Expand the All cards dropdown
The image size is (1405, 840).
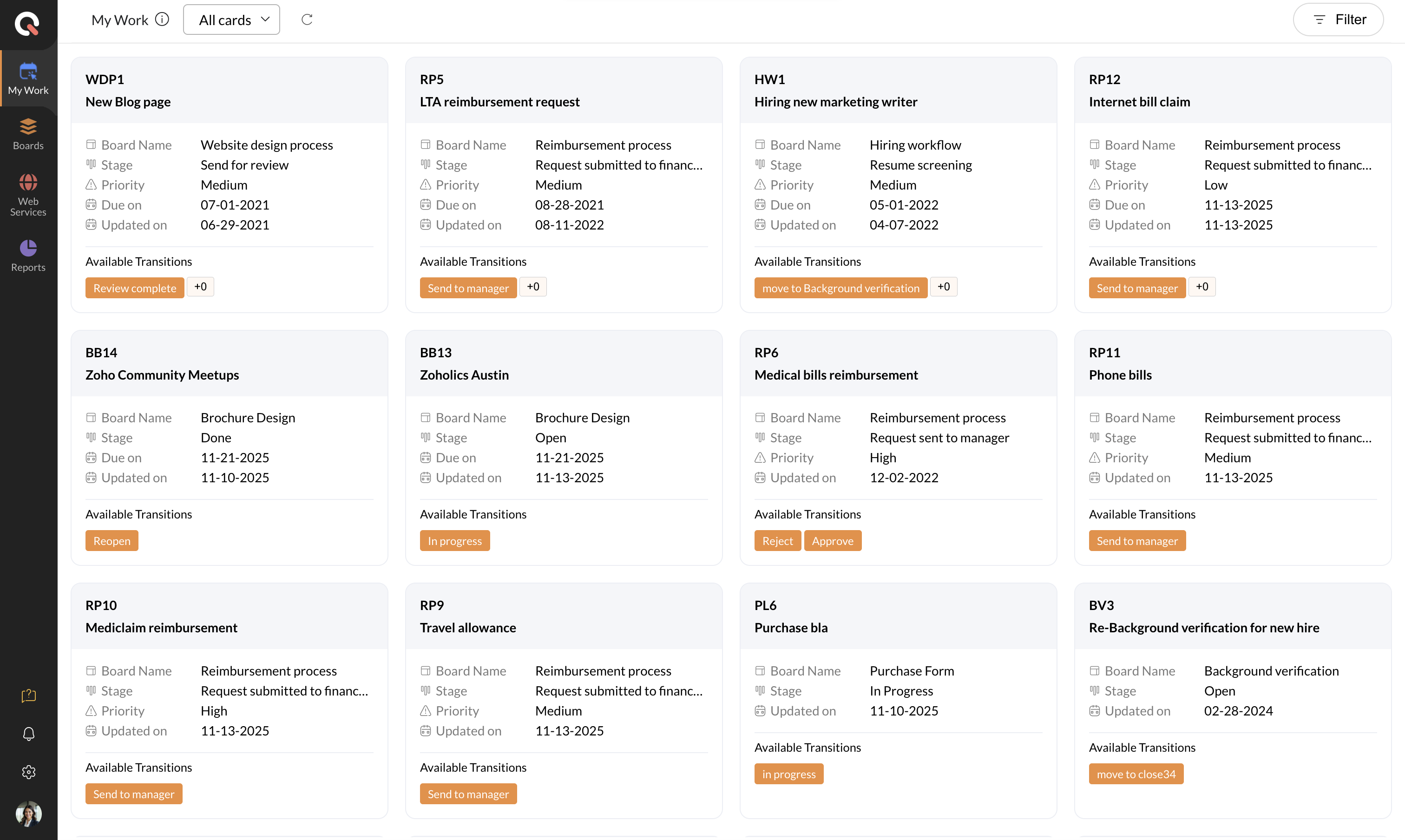231,20
